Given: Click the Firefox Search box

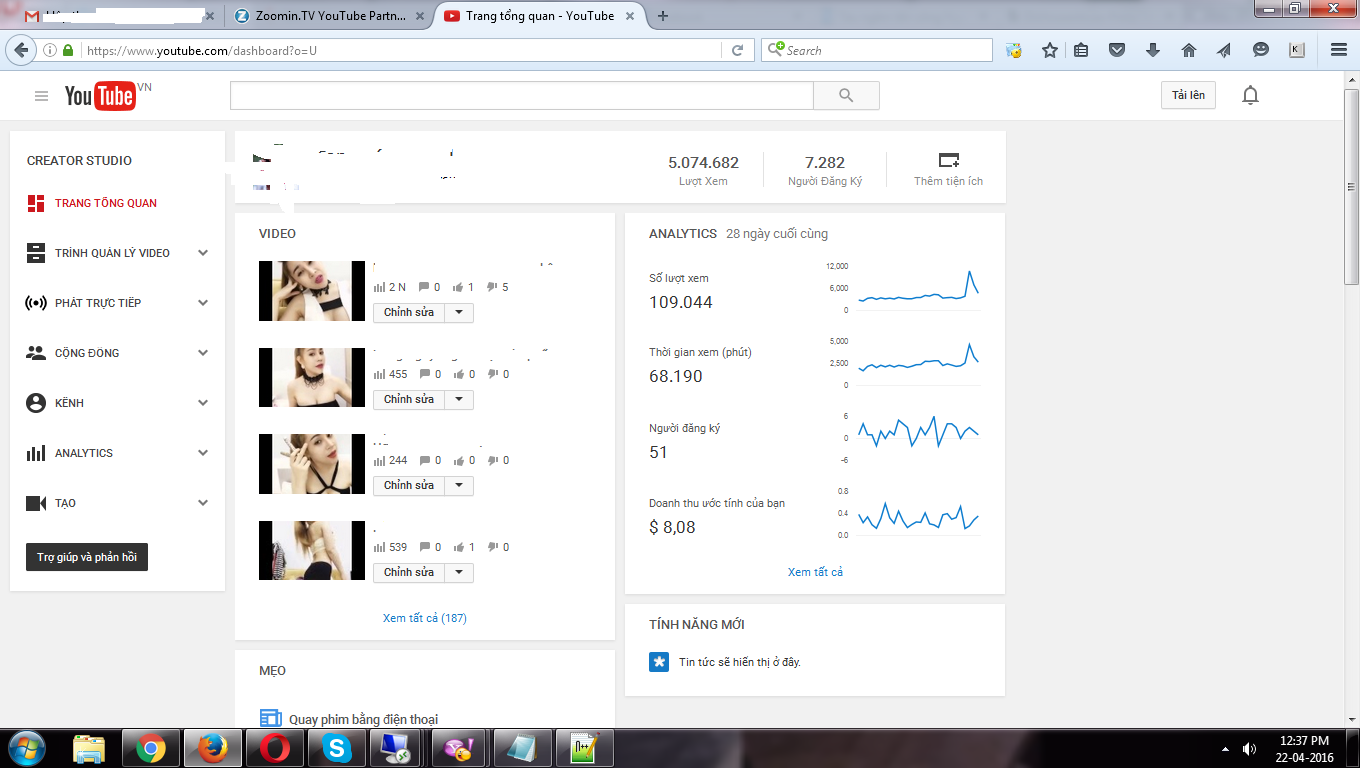Looking at the screenshot, I should 877,50.
